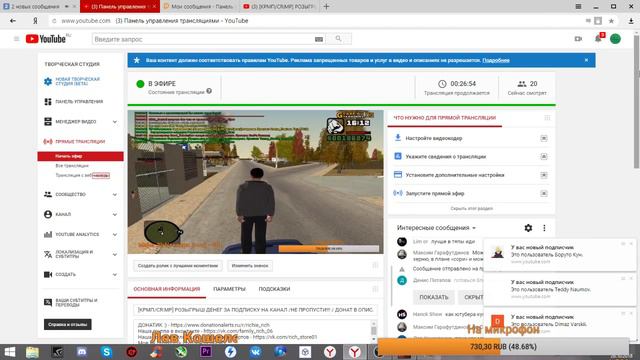Open the Yandex home button

pos(36,20)
